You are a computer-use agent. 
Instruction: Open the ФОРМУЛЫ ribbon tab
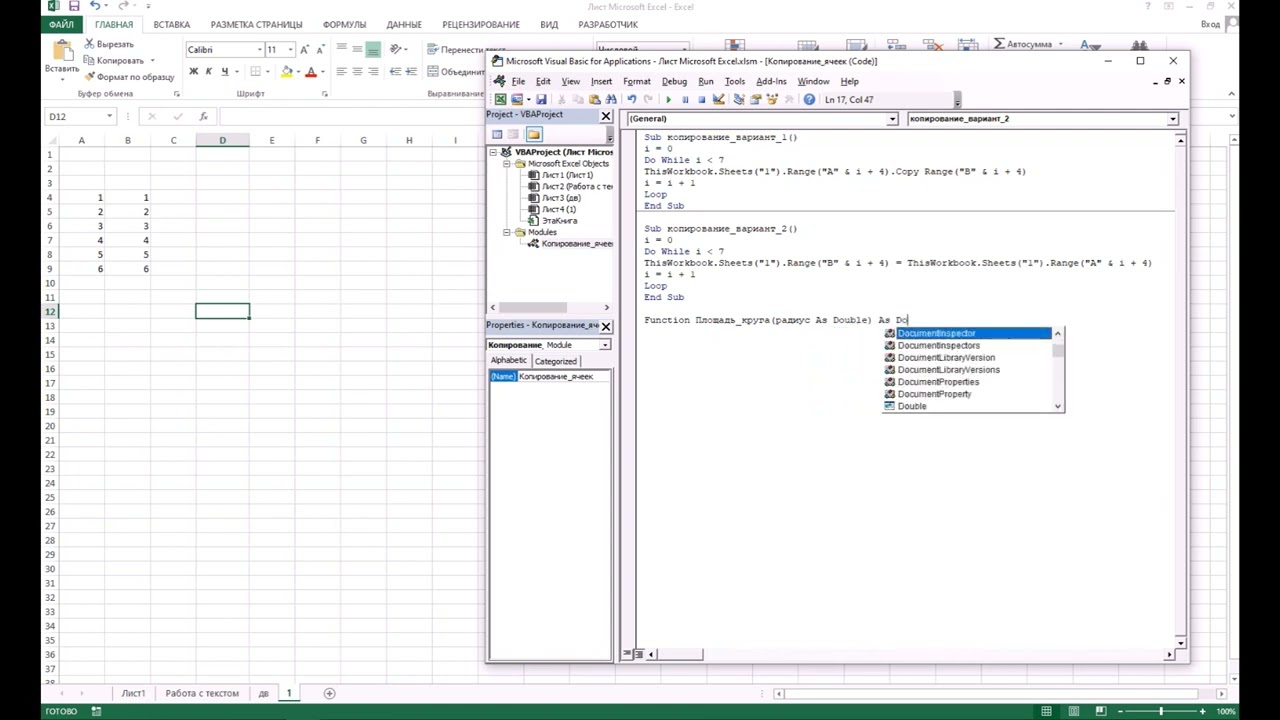(x=344, y=24)
